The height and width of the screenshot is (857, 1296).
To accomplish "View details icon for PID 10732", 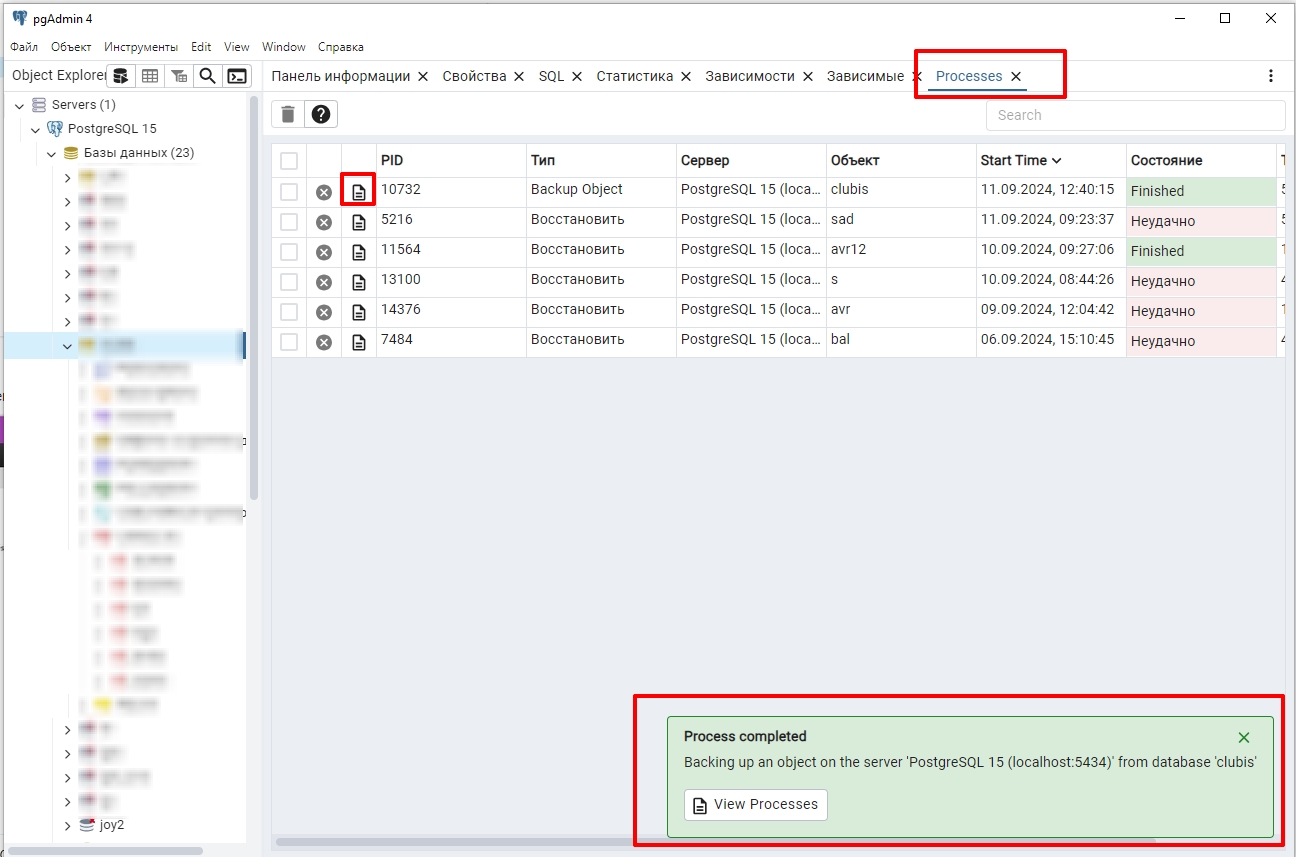I will 359,192.
